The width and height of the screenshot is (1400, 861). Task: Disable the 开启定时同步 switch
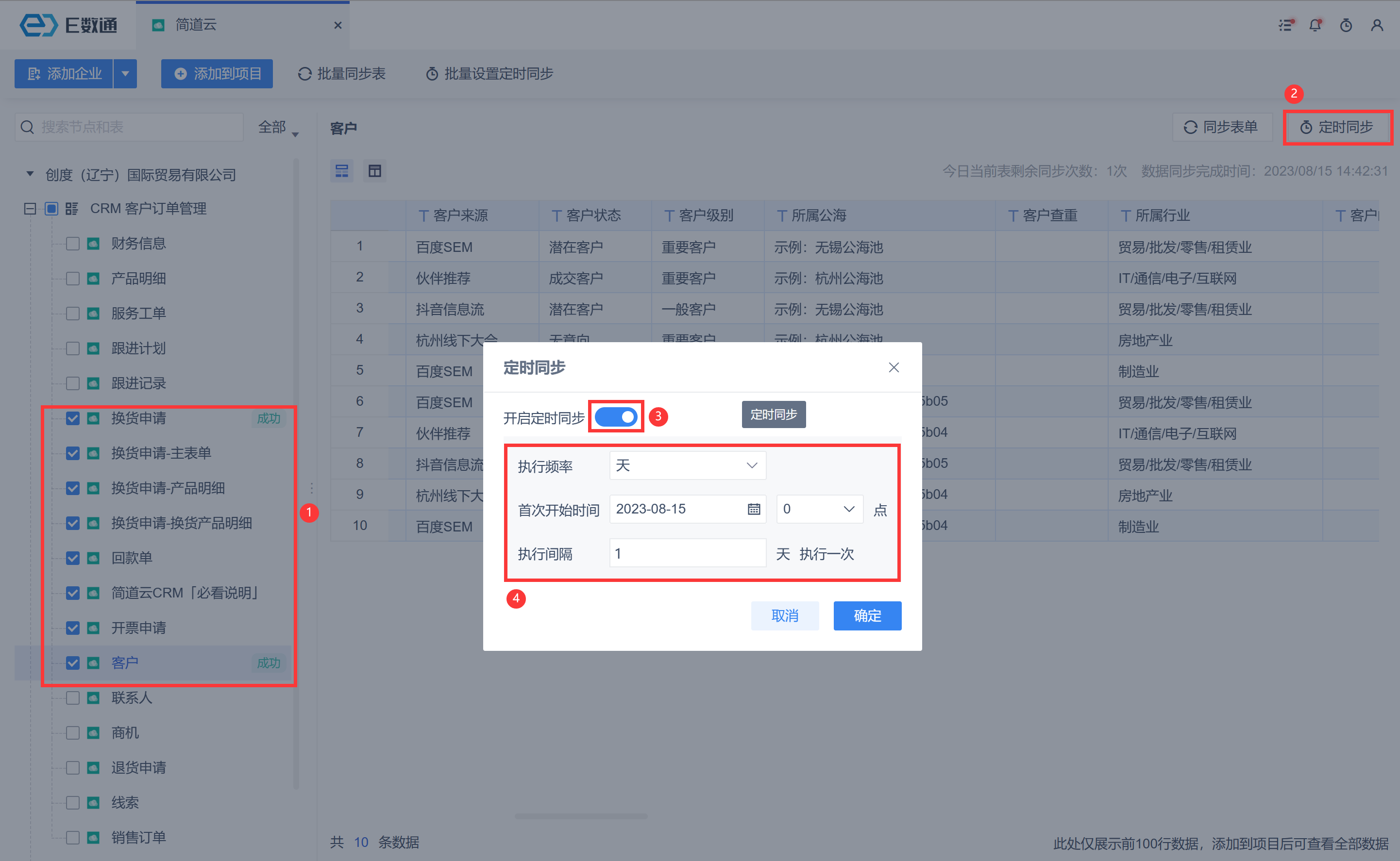point(616,417)
